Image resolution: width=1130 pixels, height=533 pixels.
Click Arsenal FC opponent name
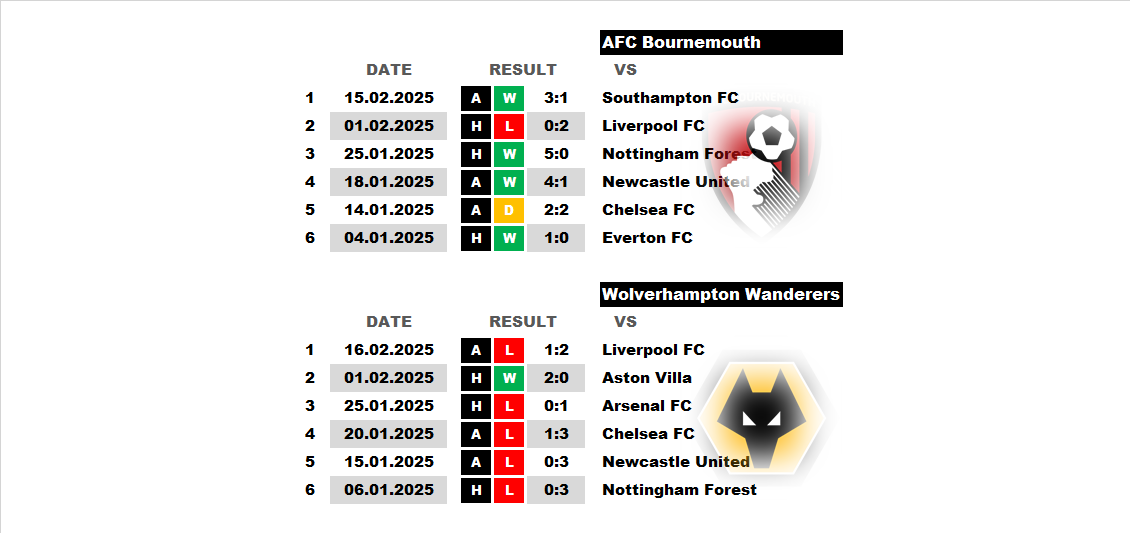coord(646,406)
